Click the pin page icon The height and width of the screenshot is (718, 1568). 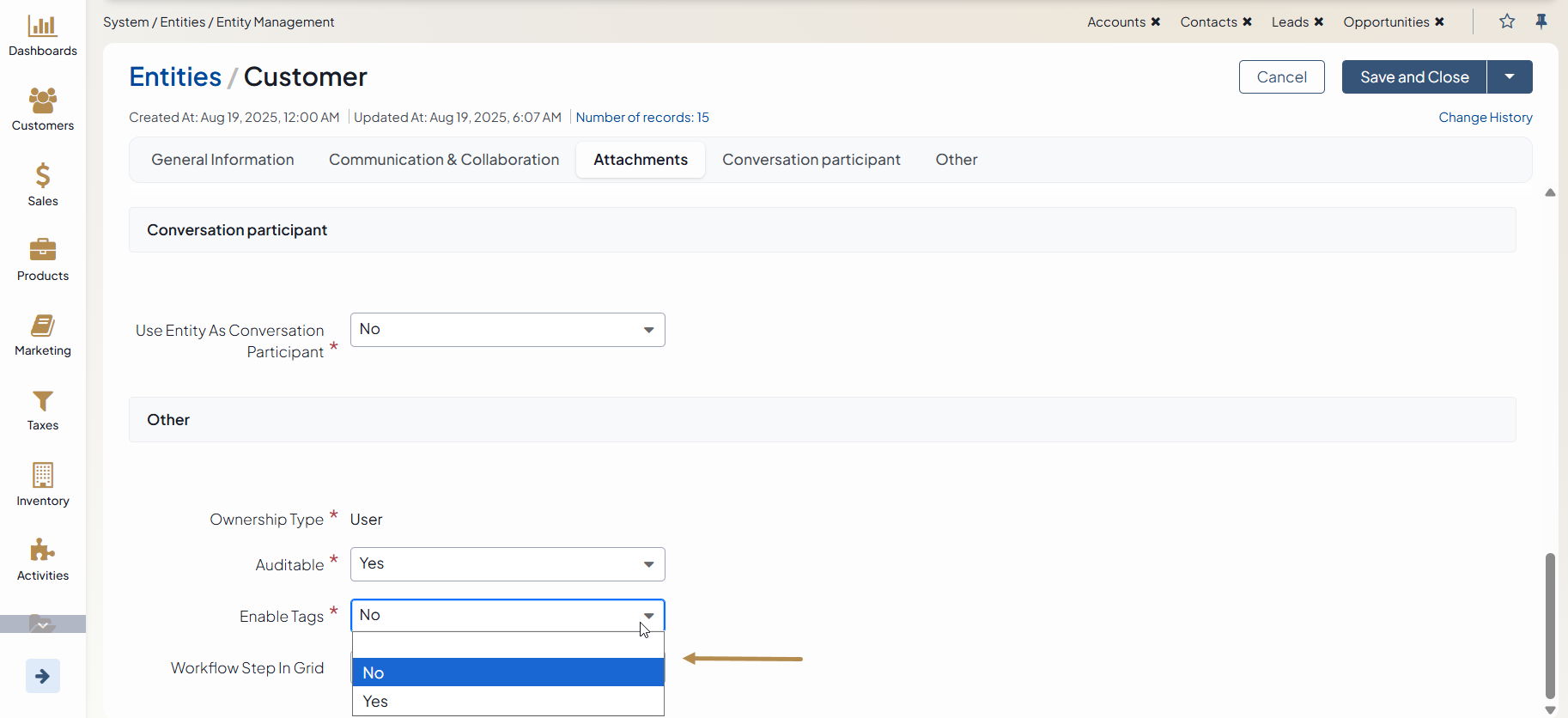tap(1541, 21)
